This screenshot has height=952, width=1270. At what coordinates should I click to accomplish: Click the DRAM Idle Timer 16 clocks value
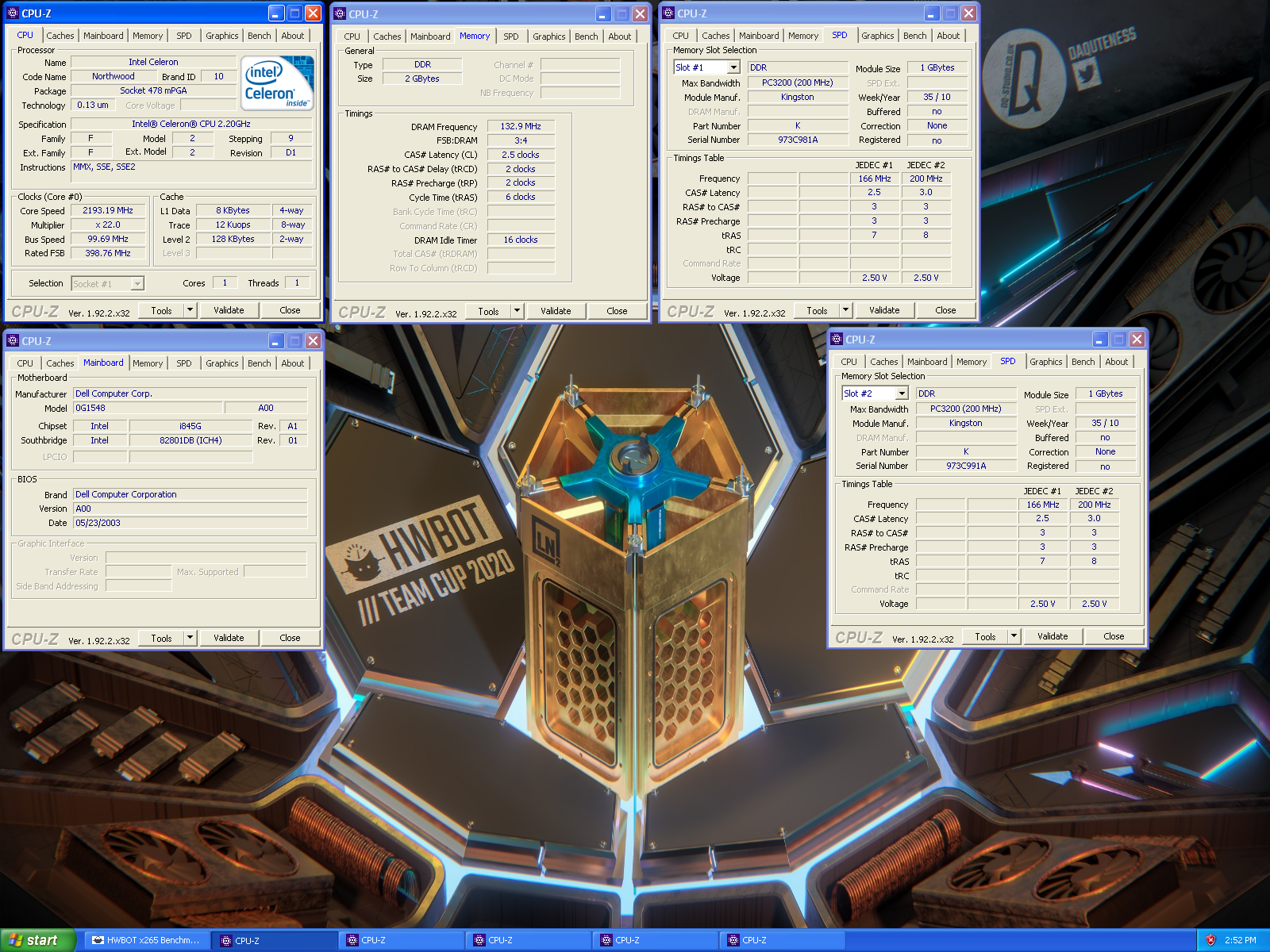click(x=521, y=240)
